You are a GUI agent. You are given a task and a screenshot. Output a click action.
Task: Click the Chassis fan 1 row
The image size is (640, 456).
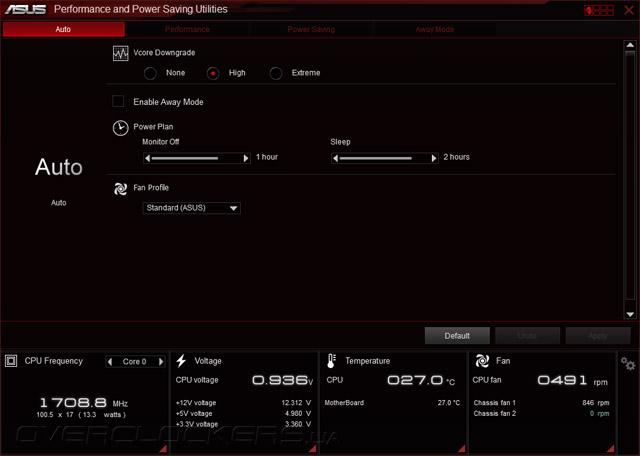pyautogui.click(x=541, y=403)
